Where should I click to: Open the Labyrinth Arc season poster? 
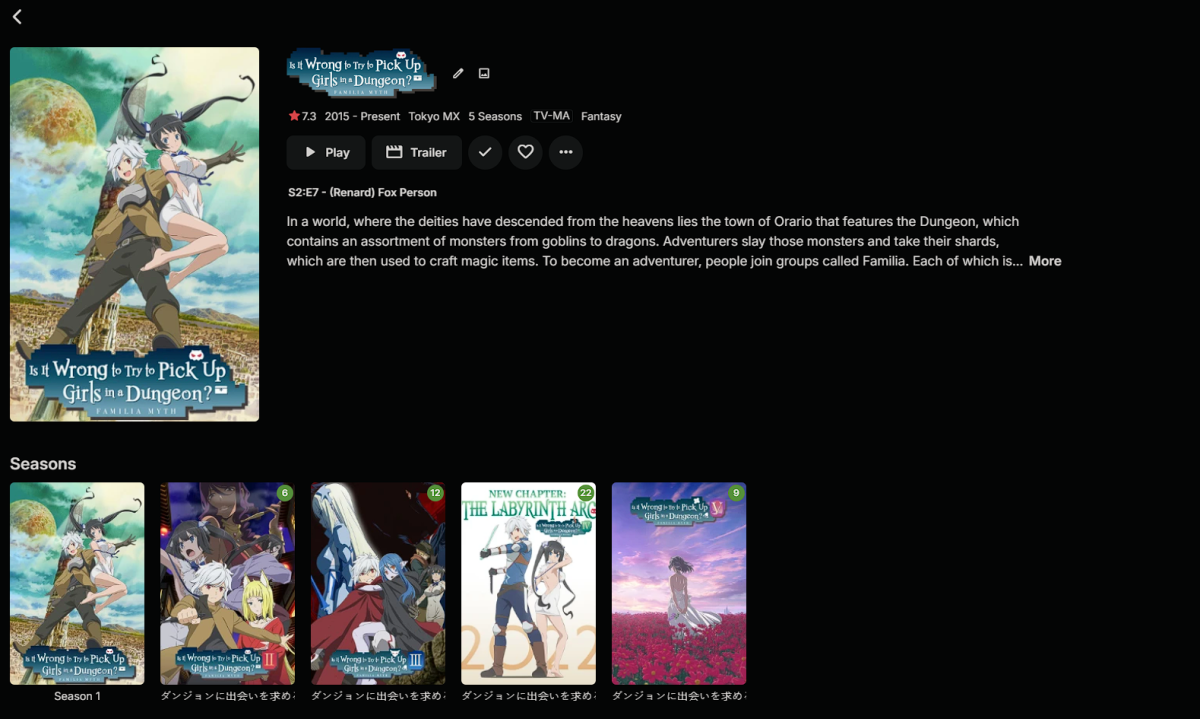point(529,584)
